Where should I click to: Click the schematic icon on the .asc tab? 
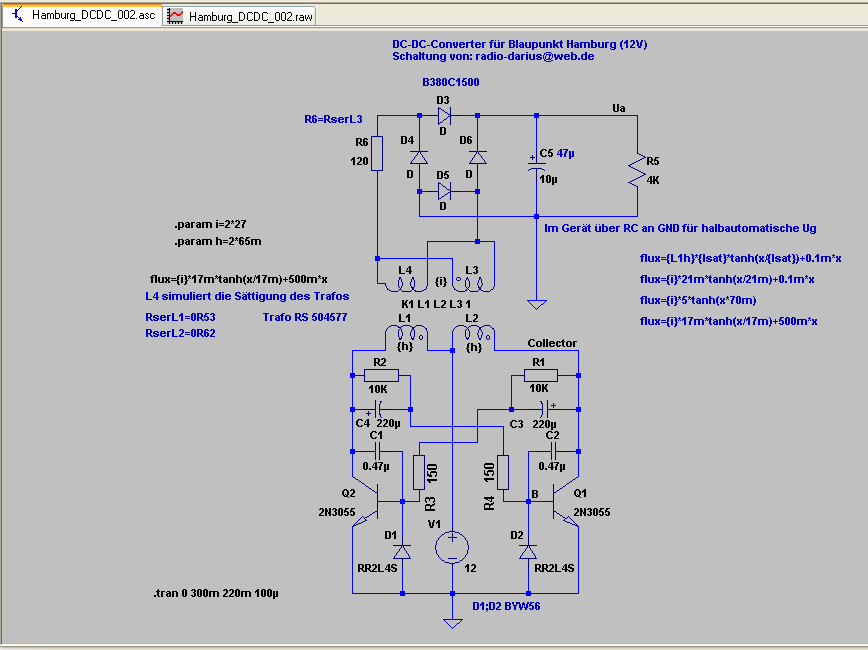point(18,15)
